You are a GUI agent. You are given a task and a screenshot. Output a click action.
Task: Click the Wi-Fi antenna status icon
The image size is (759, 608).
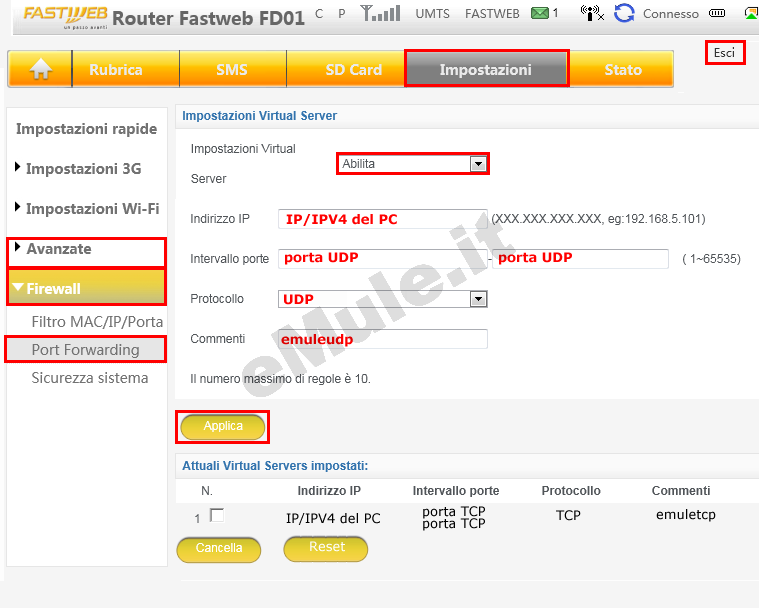click(592, 13)
